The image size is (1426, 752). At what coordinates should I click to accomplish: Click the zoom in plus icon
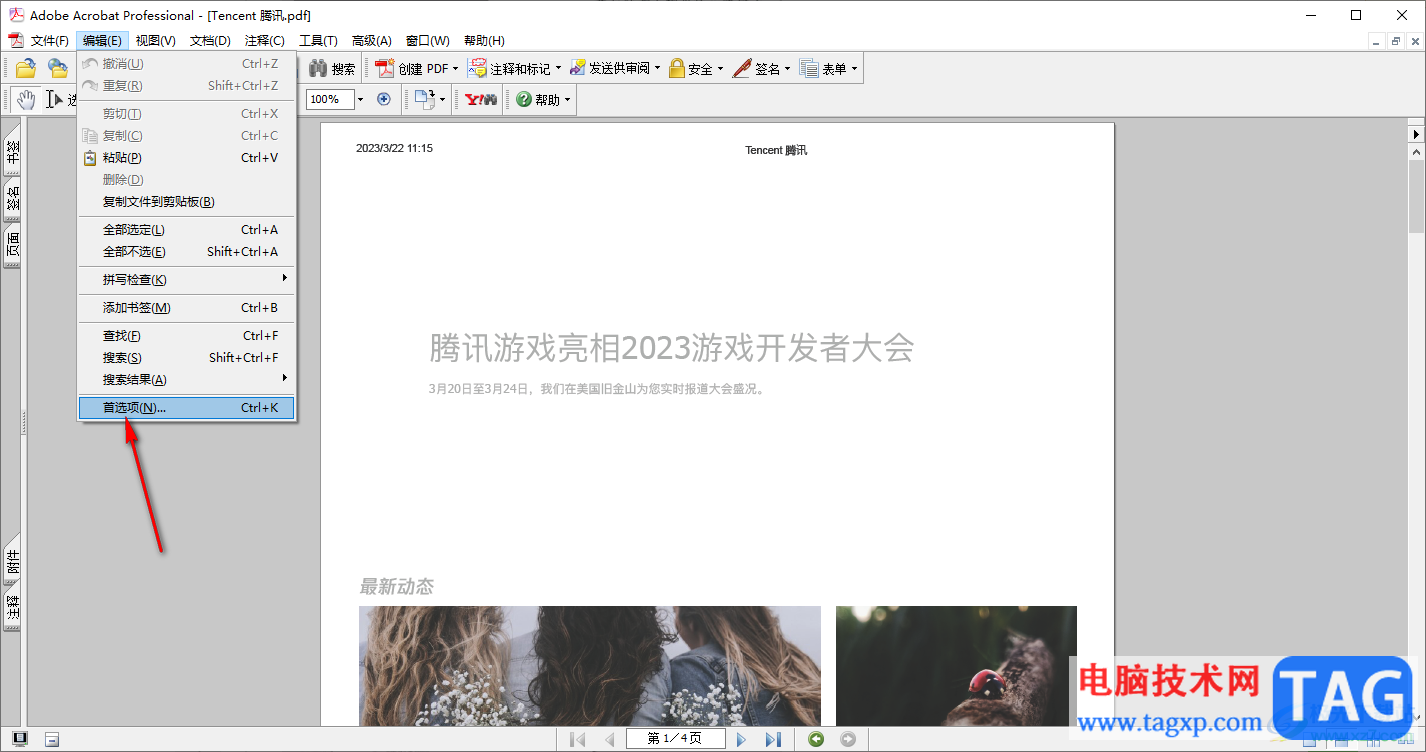coord(383,99)
